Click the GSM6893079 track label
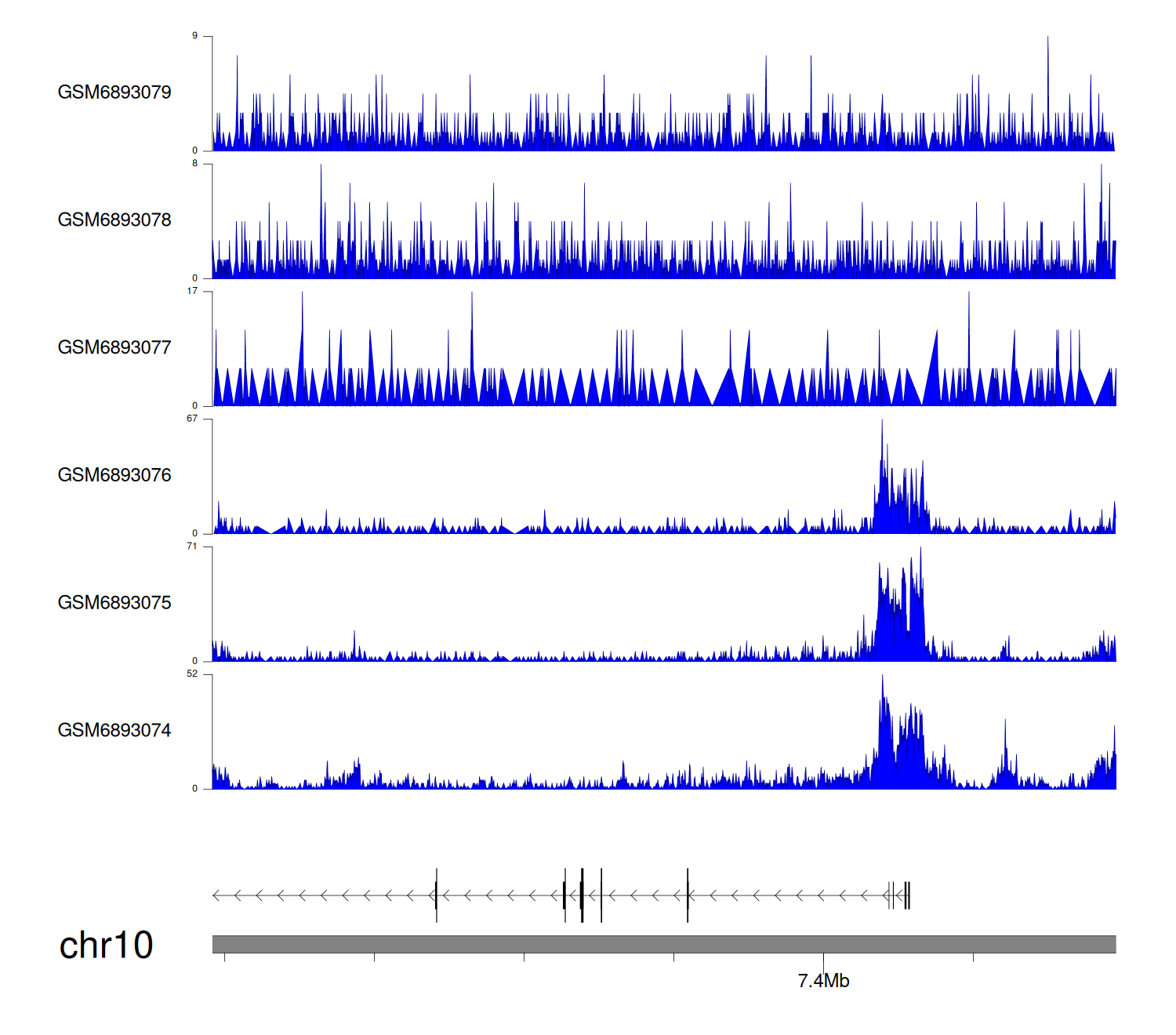This screenshot has width=1176, height=1035. pyautogui.click(x=114, y=93)
